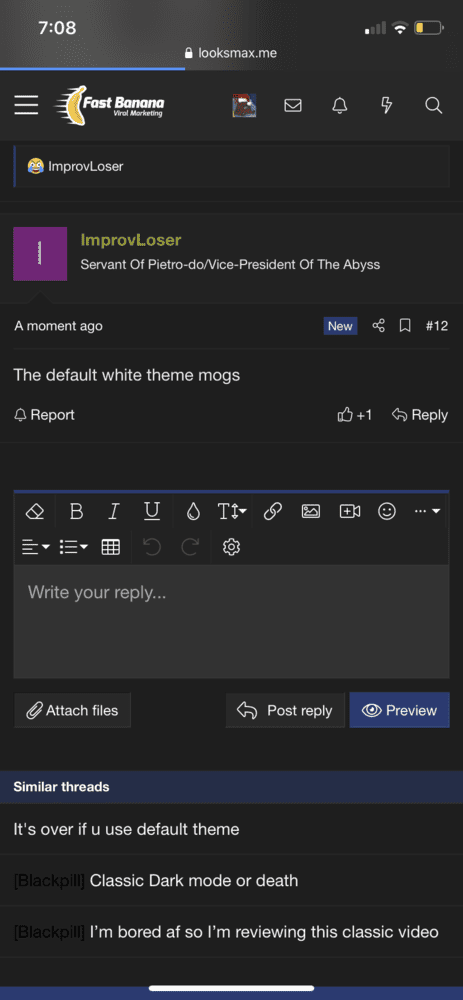
Task: Expand the alignment dropdown
Action: pos(36,547)
